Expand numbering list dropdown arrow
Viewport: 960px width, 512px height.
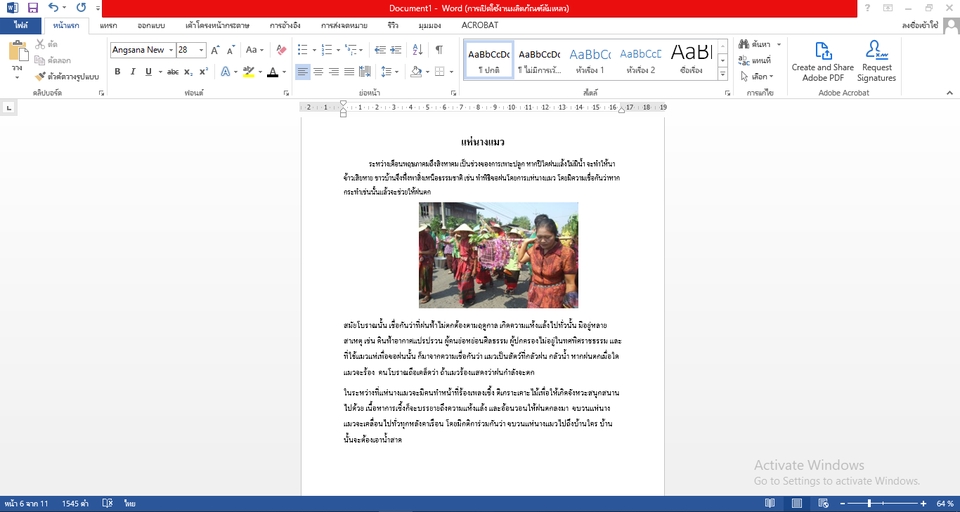338,50
